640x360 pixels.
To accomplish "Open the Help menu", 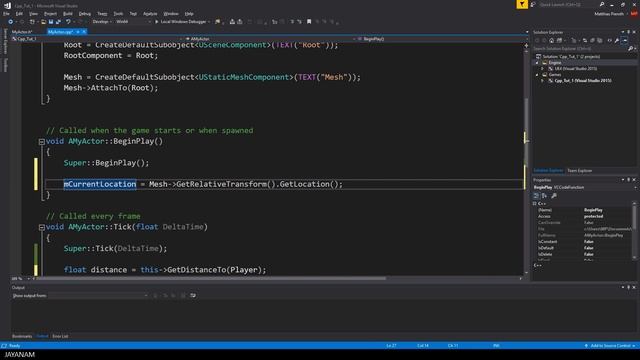I will [x=189, y=13].
